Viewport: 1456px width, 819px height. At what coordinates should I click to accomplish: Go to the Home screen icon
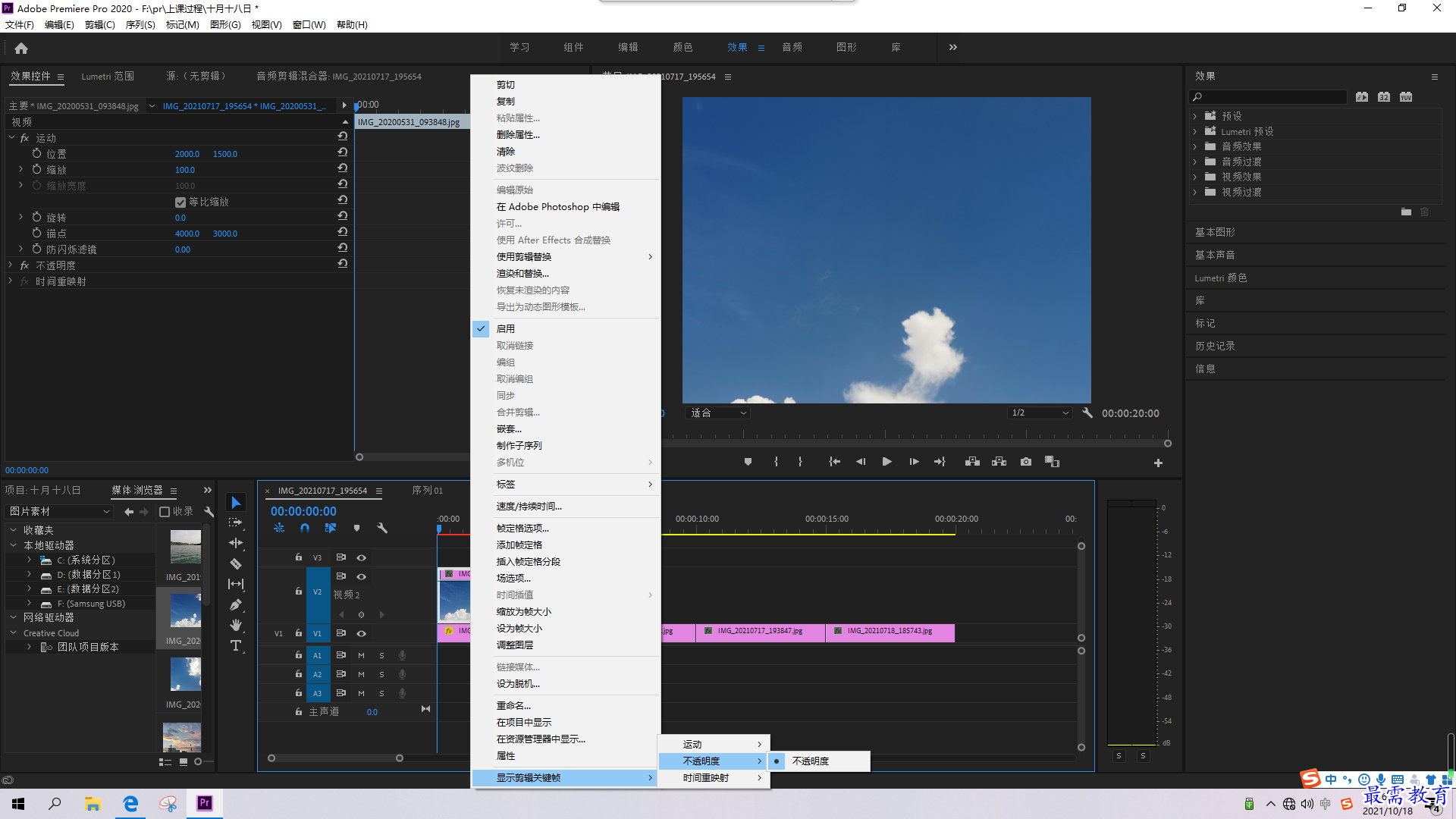tap(21, 48)
